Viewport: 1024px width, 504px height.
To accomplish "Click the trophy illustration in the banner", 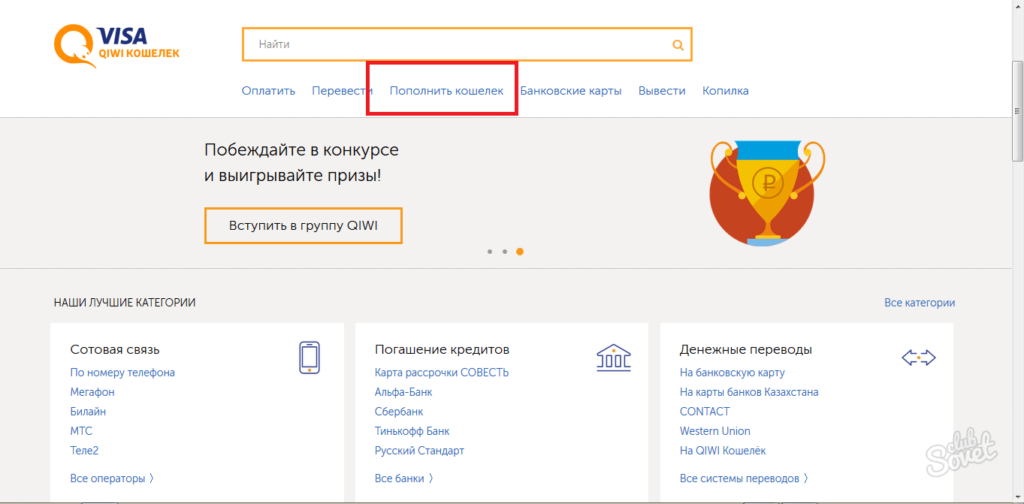I will pyautogui.click(x=767, y=194).
